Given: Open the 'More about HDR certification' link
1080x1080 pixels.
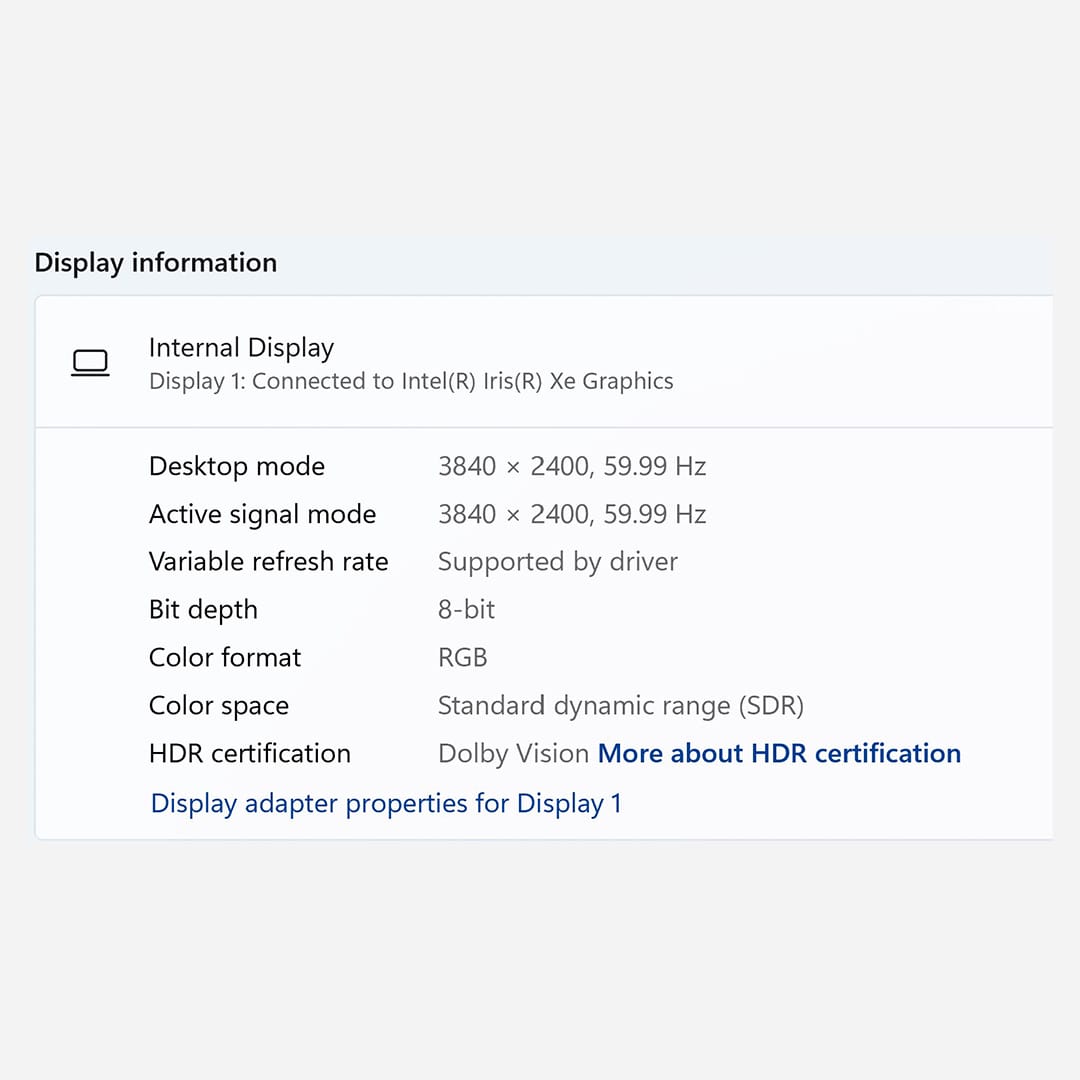Looking at the screenshot, I should pyautogui.click(x=779, y=753).
